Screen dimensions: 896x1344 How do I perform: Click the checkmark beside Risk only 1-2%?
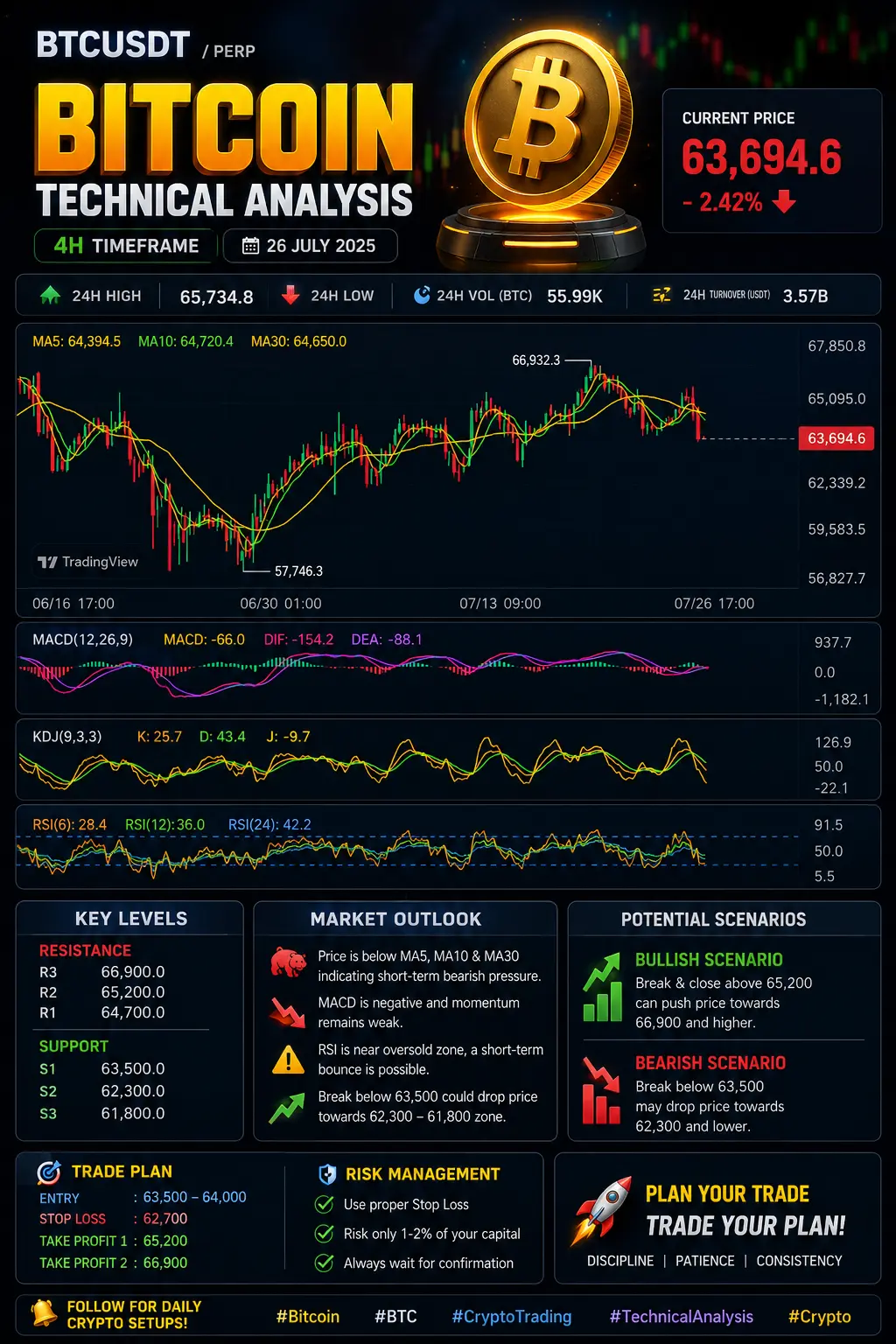point(325,1234)
